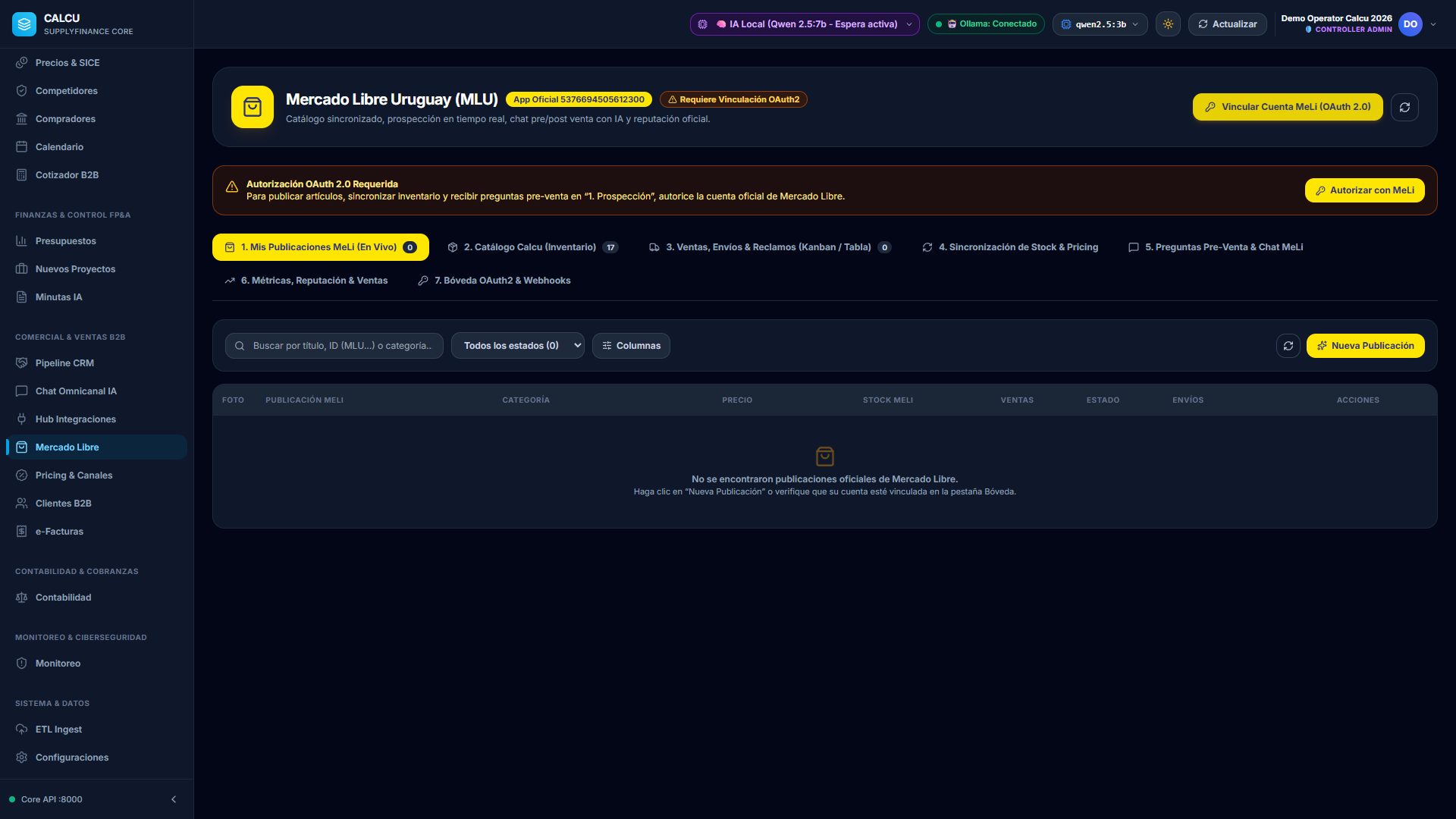Switch to Catálogo Calcu (Inventario) tab
This screenshot has height=819, width=1456.
(533, 247)
